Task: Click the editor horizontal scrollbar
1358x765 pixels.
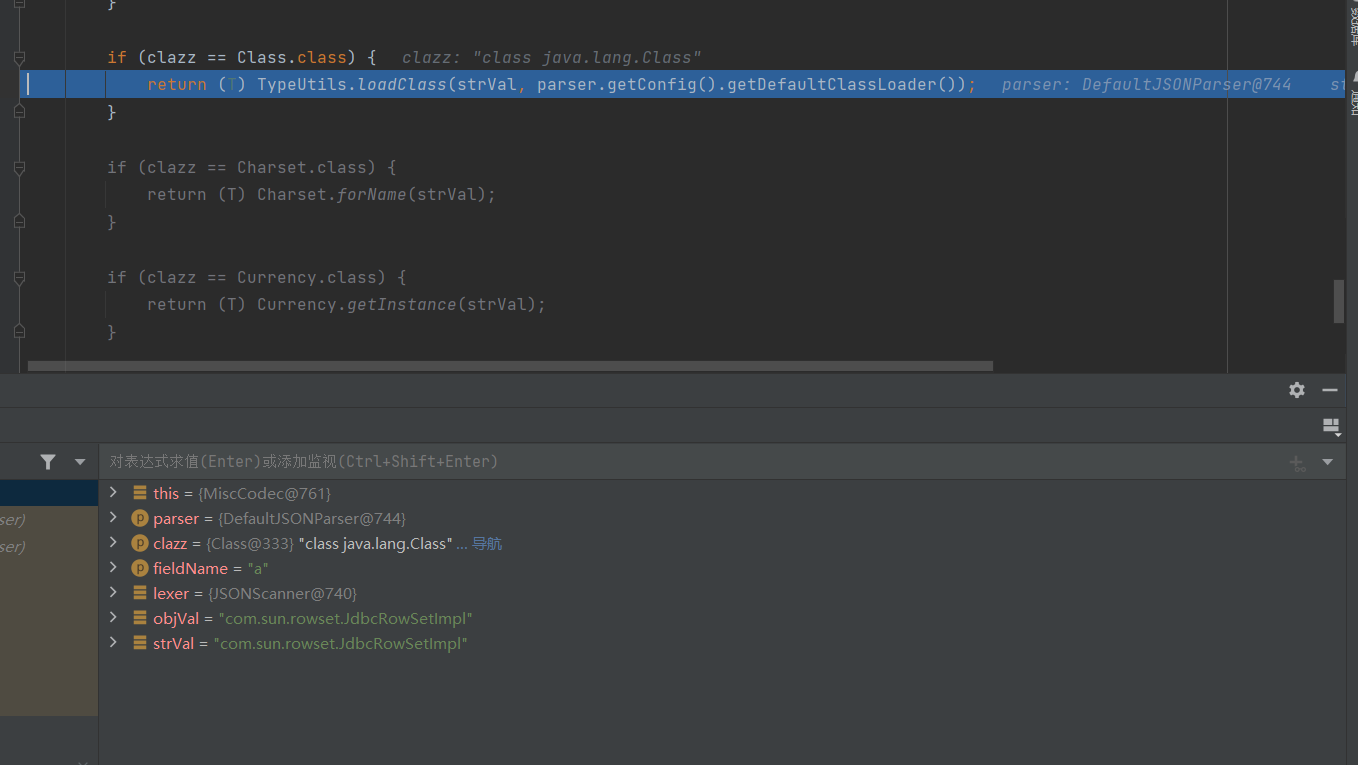Action: [510, 366]
